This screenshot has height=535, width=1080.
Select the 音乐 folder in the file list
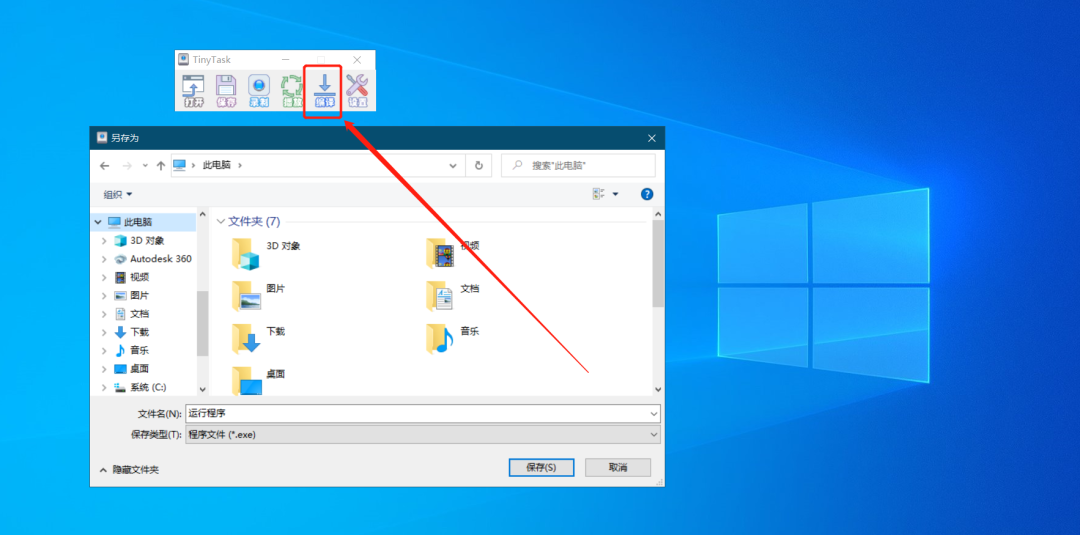[453, 339]
